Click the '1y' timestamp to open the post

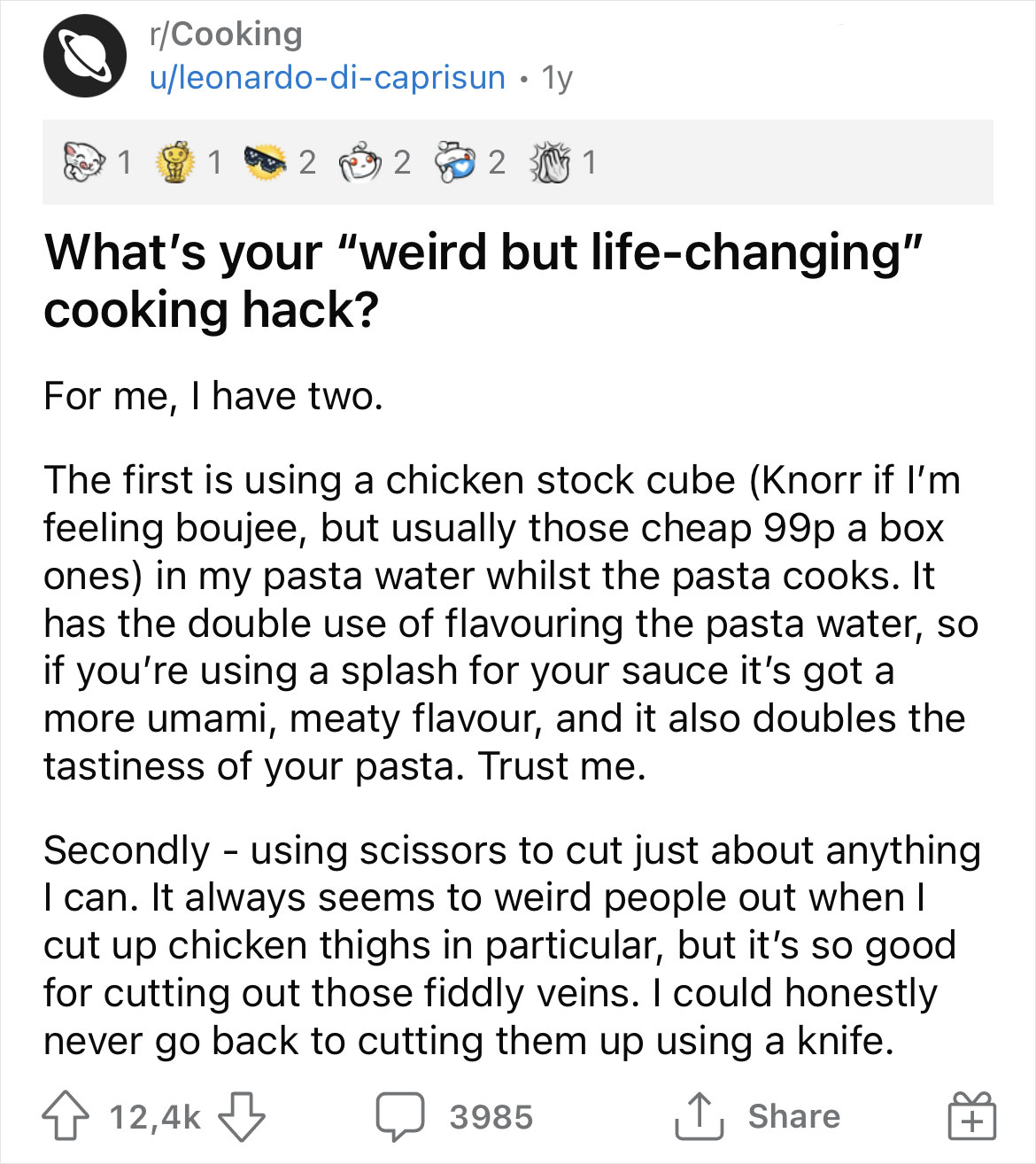[554, 77]
